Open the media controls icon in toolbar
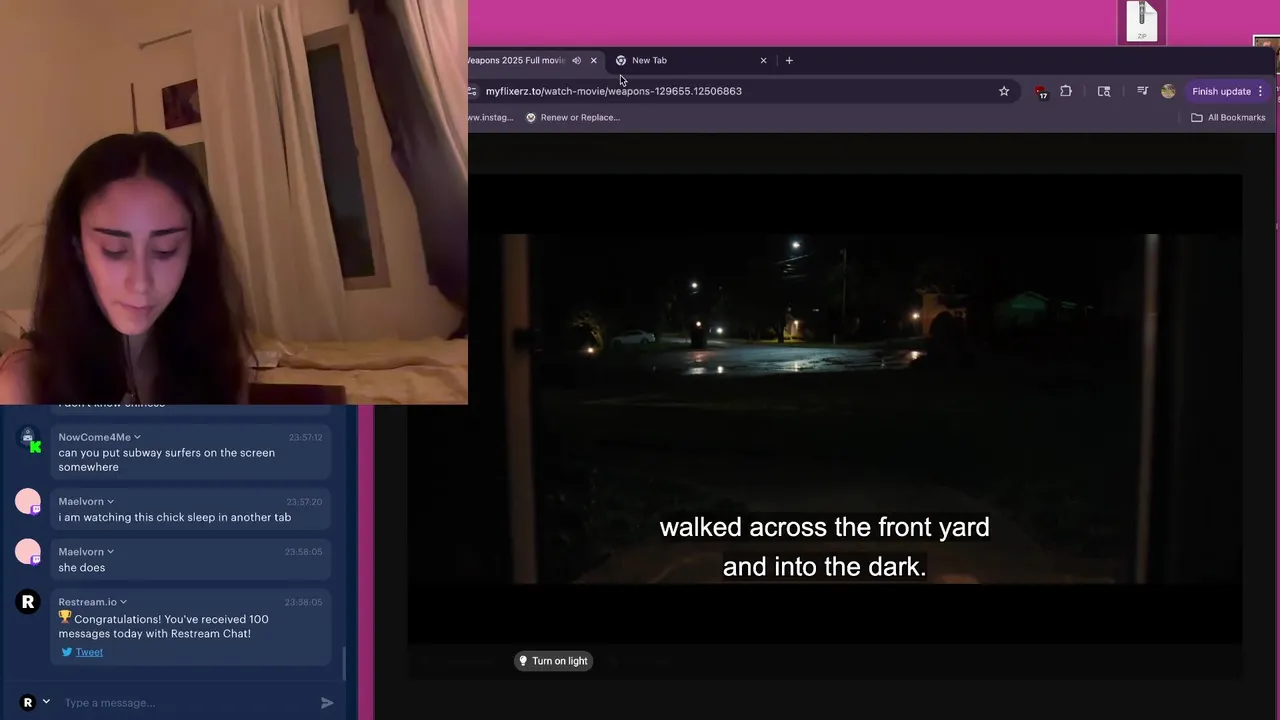The height and width of the screenshot is (720, 1280). tap(1142, 91)
